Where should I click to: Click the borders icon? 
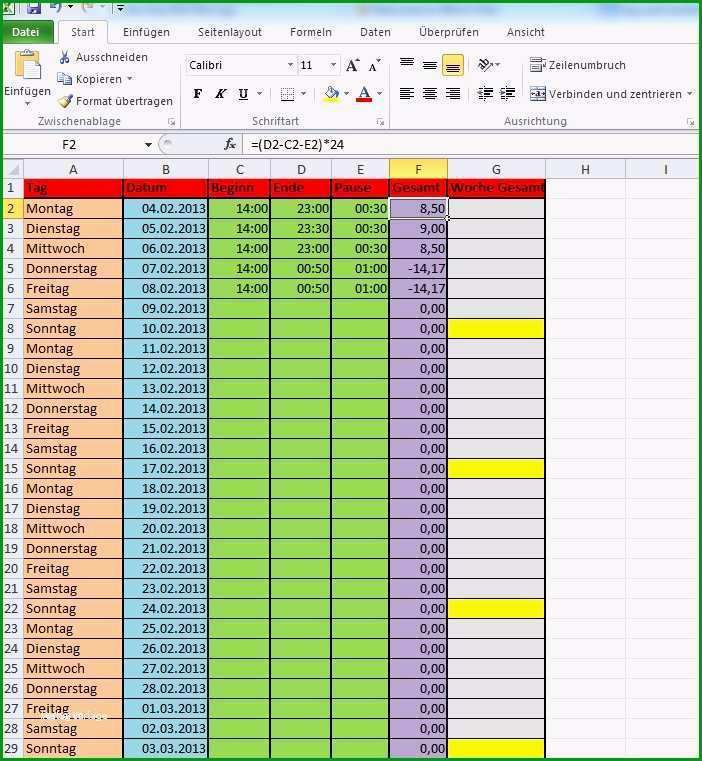point(287,94)
